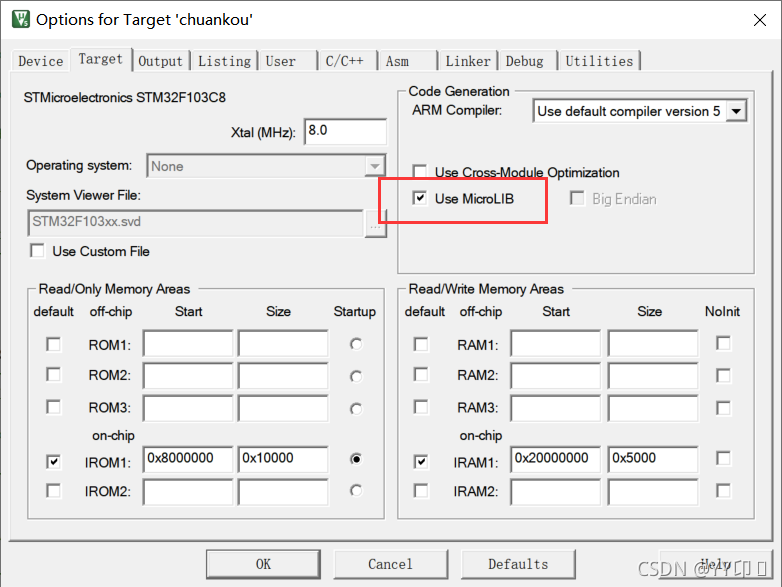782x587 pixels.
Task: Click the IROM1 Size field
Action: pos(283,459)
